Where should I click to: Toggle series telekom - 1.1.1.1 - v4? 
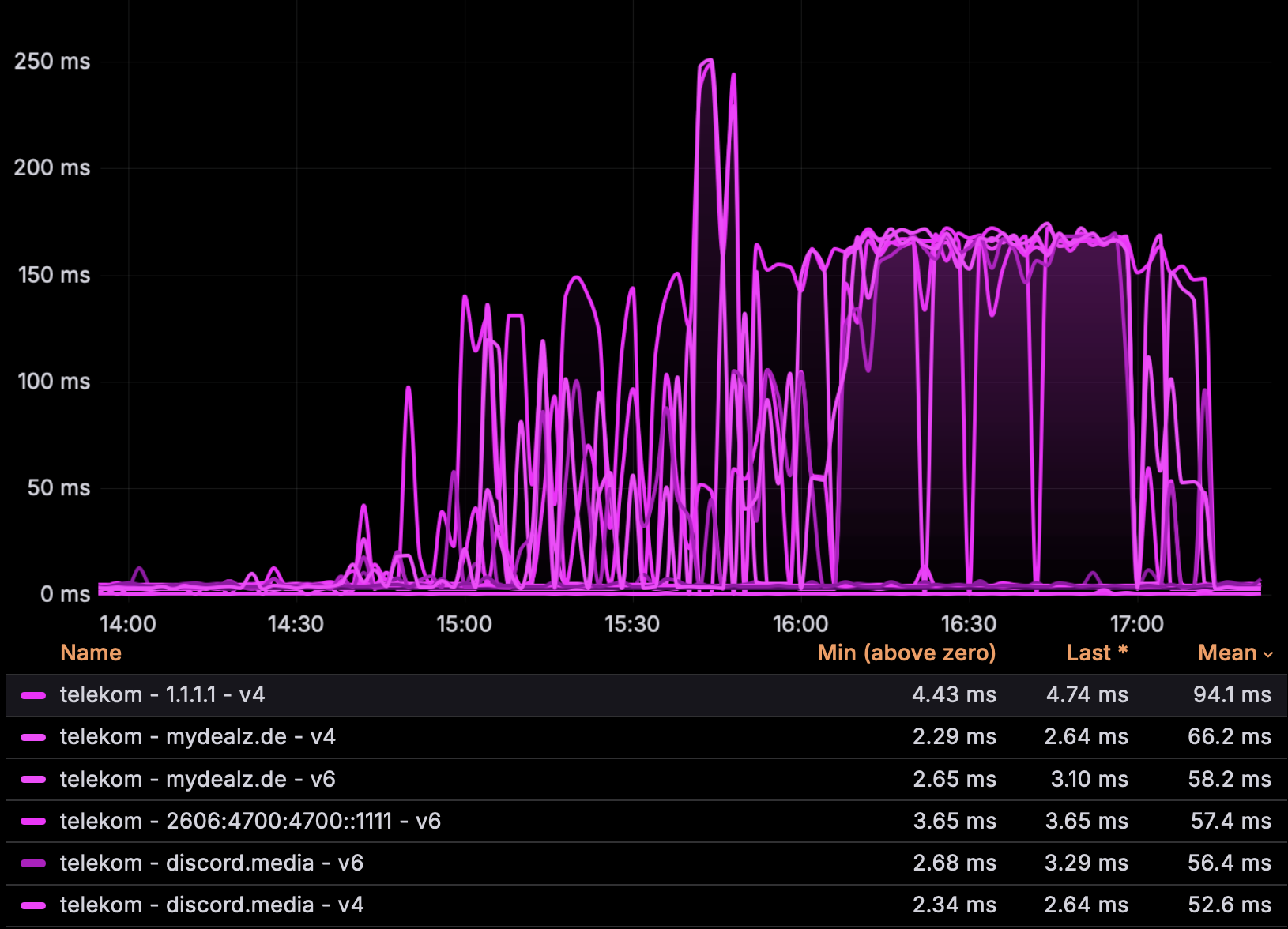pyautogui.click(x=163, y=695)
